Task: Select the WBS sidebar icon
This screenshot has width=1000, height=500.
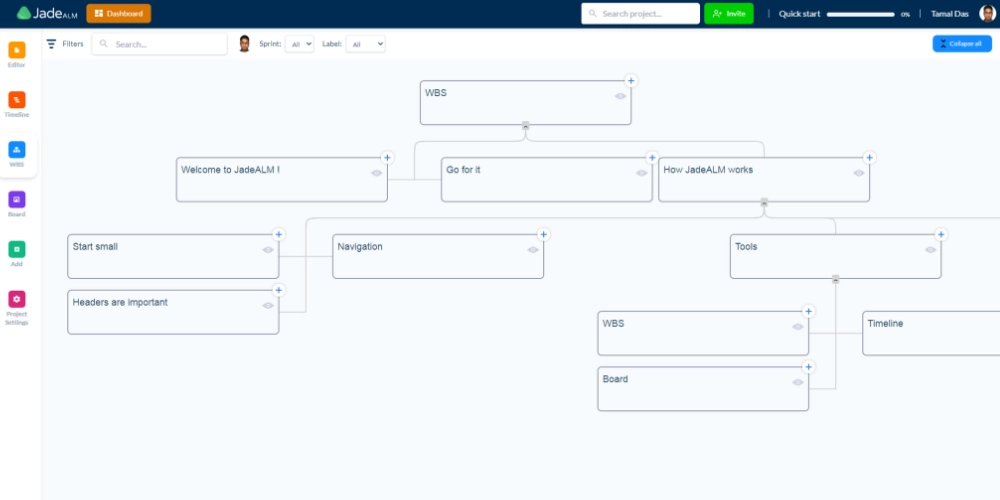Action: coord(17,149)
